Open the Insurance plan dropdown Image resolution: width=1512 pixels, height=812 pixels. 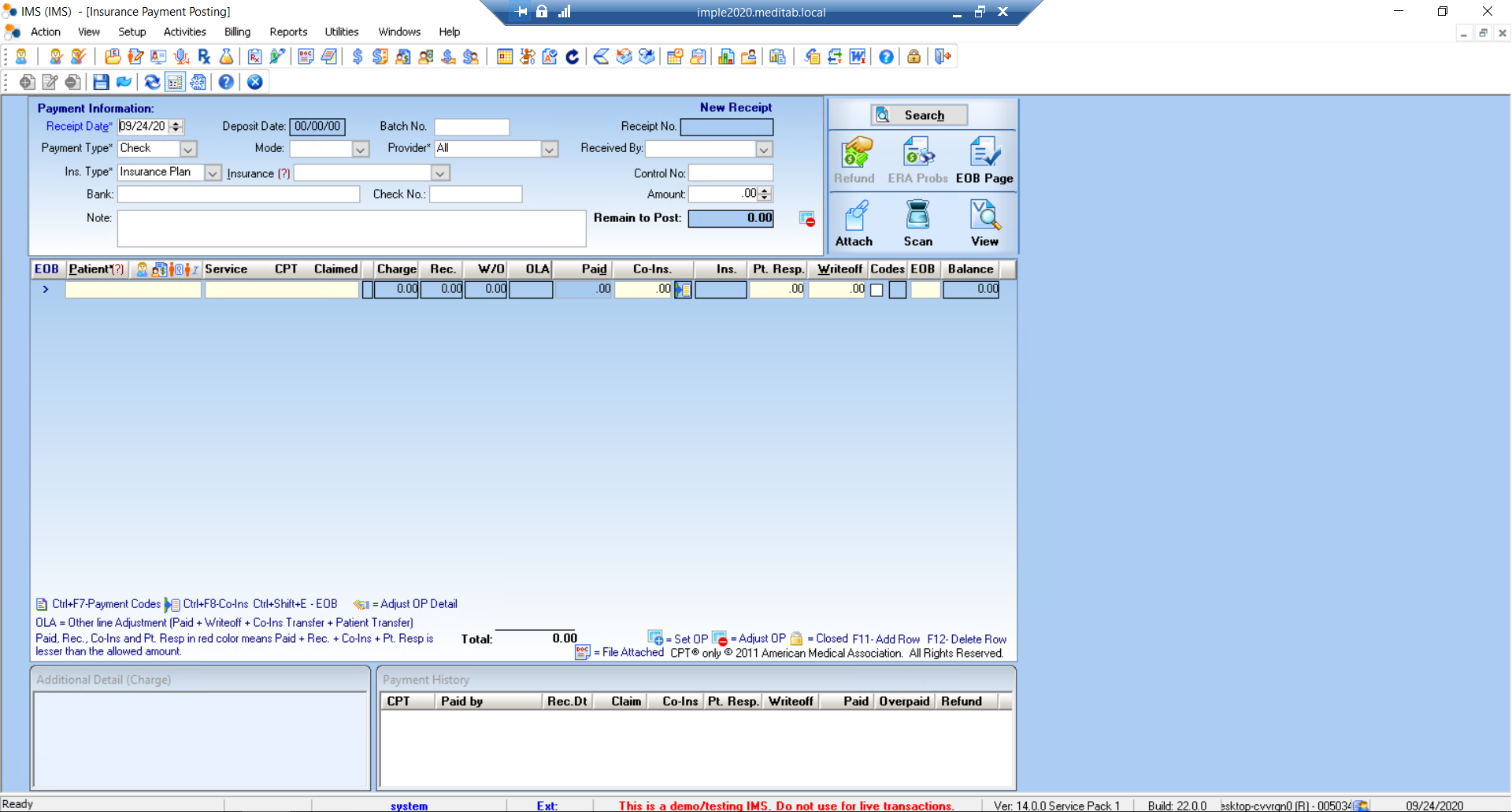[x=439, y=172]
